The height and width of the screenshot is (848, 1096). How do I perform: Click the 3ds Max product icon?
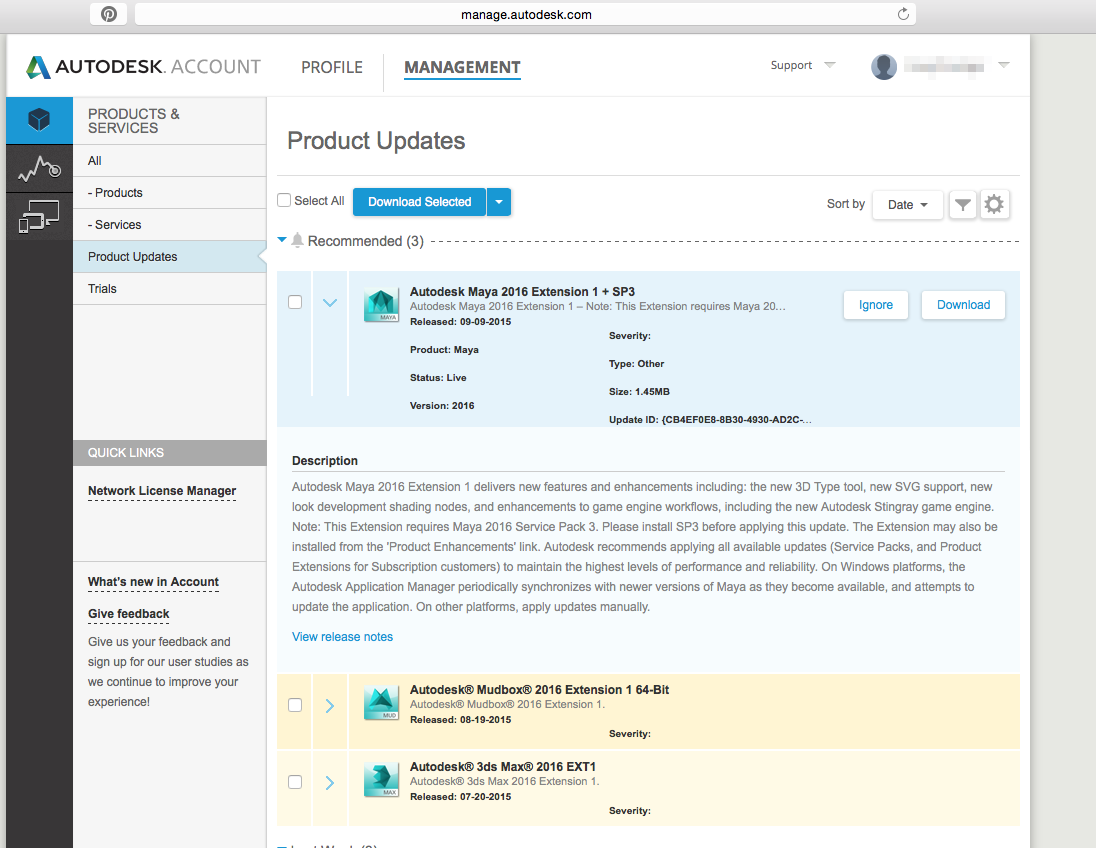pyautogui.click(x=381, y=781)
